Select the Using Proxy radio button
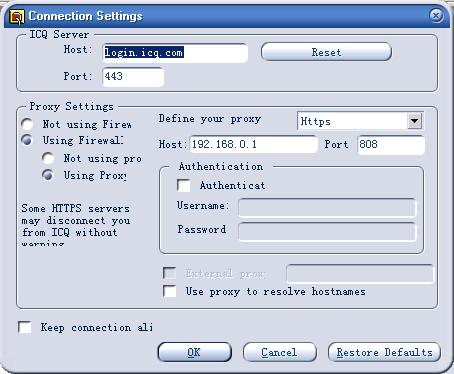The width and height of the screenshot is (454, 374). pos(48,175)
